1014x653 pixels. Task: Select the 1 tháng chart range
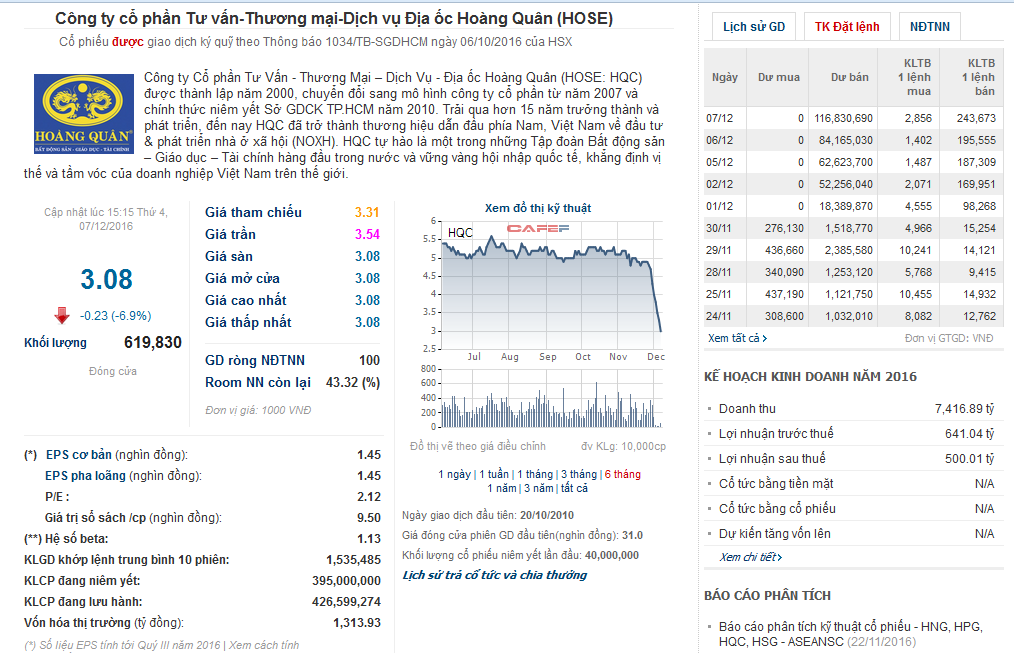pyautogui.click(x=535, y=474)
